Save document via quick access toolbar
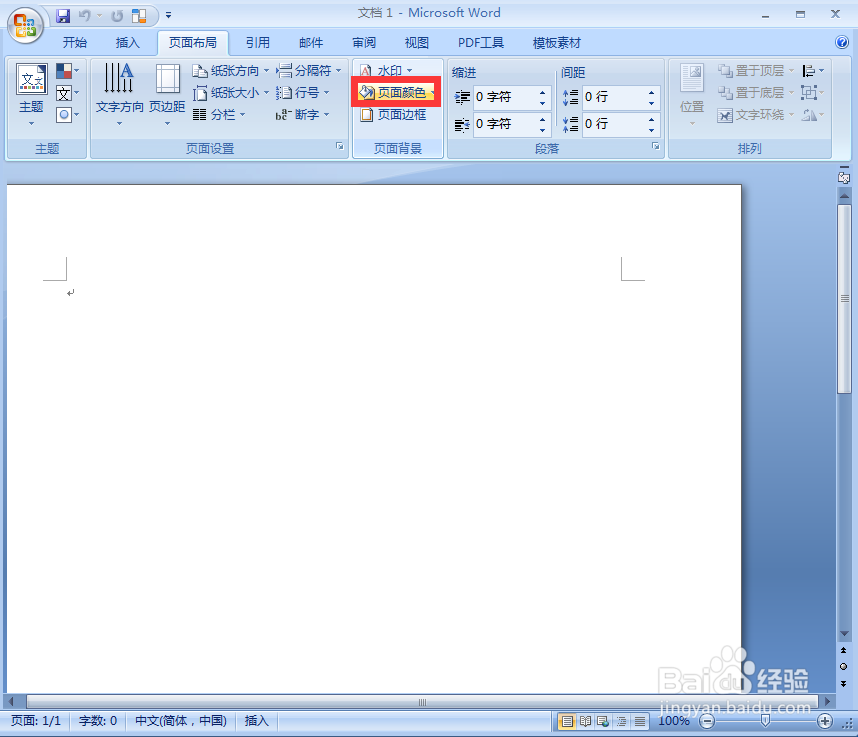 (63, 16)
